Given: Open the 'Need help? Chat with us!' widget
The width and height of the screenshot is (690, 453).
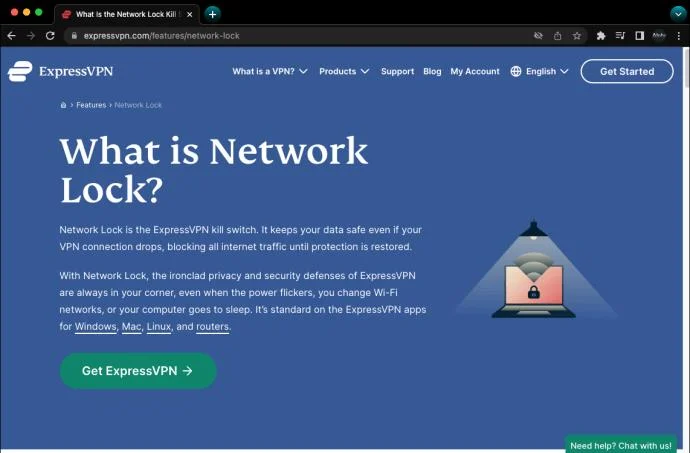Looking at the screenshot, I should 621,445.
